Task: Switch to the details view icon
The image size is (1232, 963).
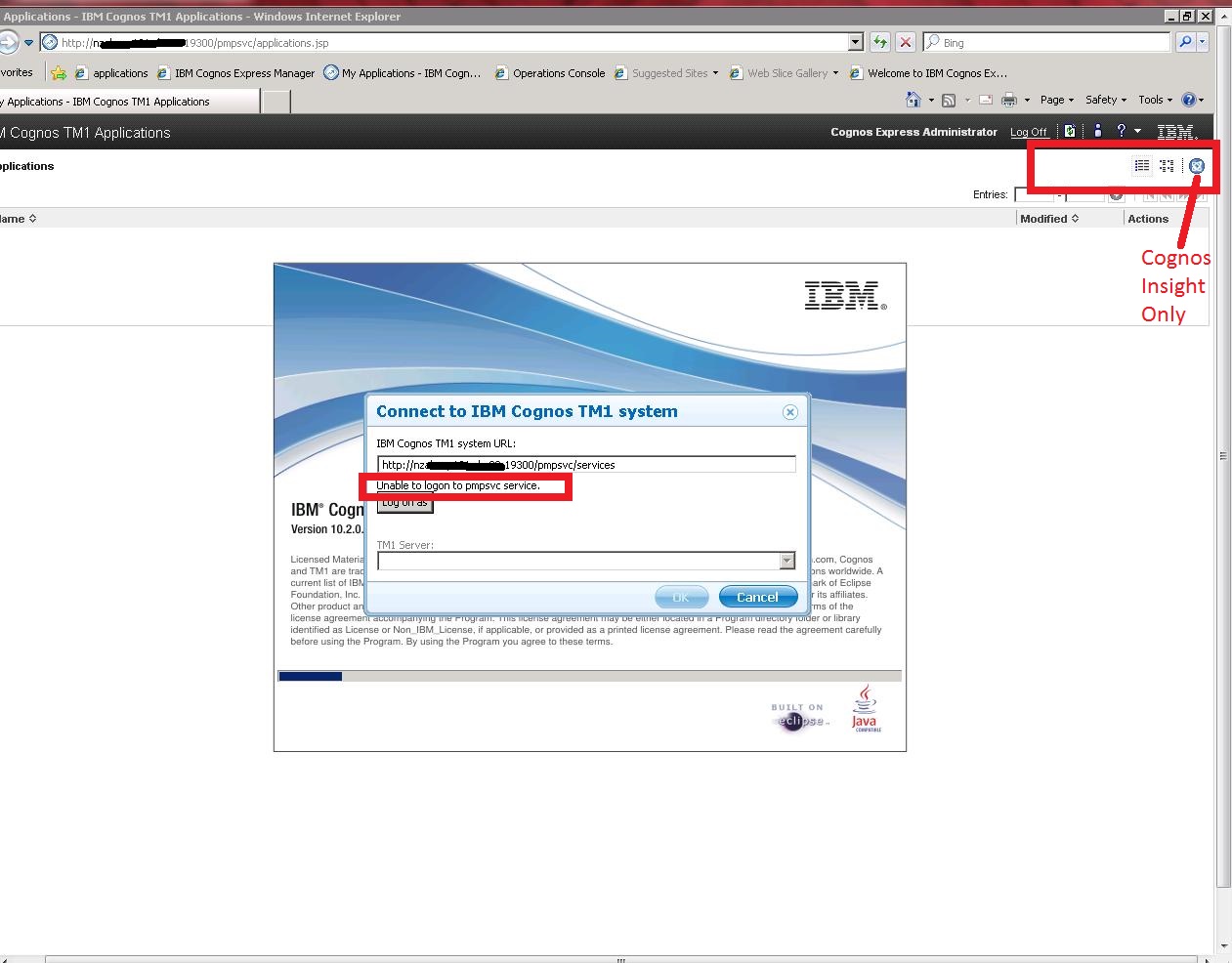Action: click(x=1167, y=166)
